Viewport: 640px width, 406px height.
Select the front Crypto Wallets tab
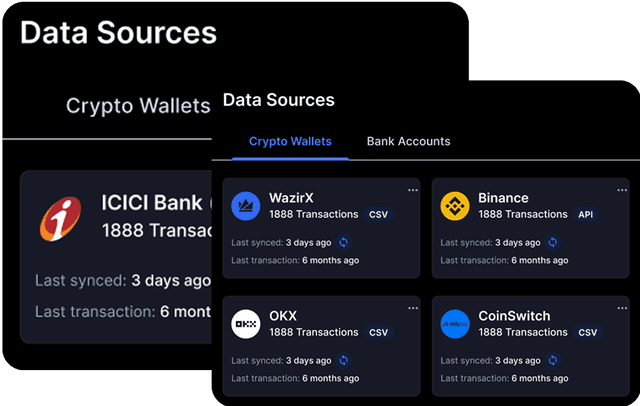click(290, 141)
